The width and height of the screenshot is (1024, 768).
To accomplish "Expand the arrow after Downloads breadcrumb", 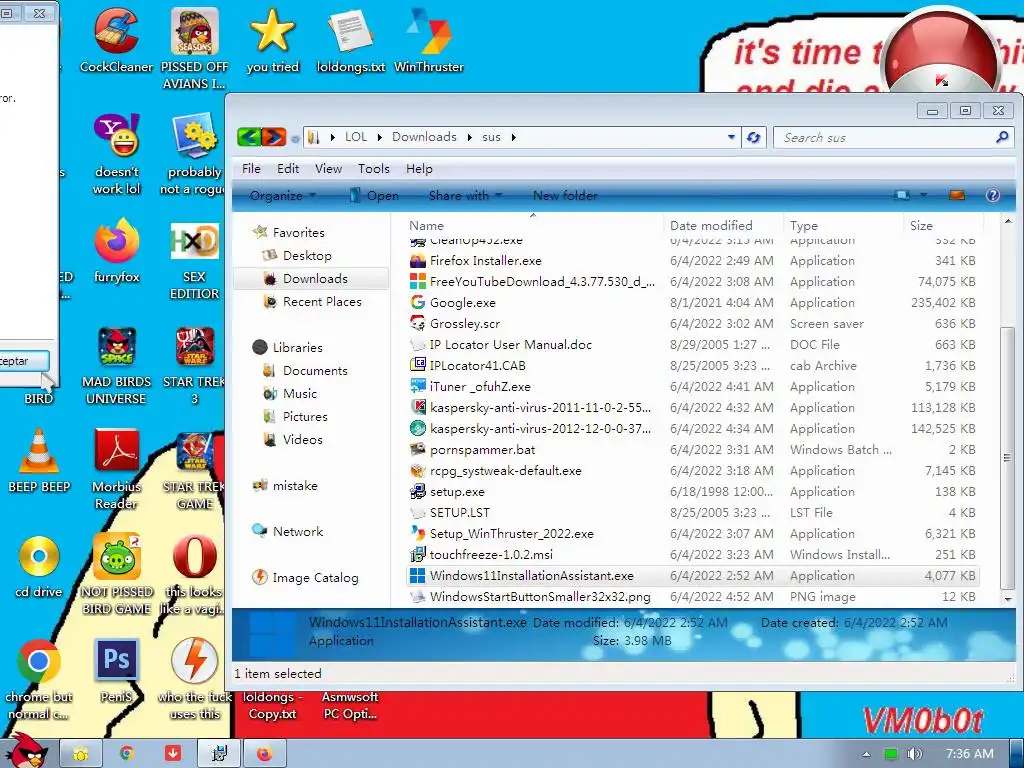I will point(470,137).
